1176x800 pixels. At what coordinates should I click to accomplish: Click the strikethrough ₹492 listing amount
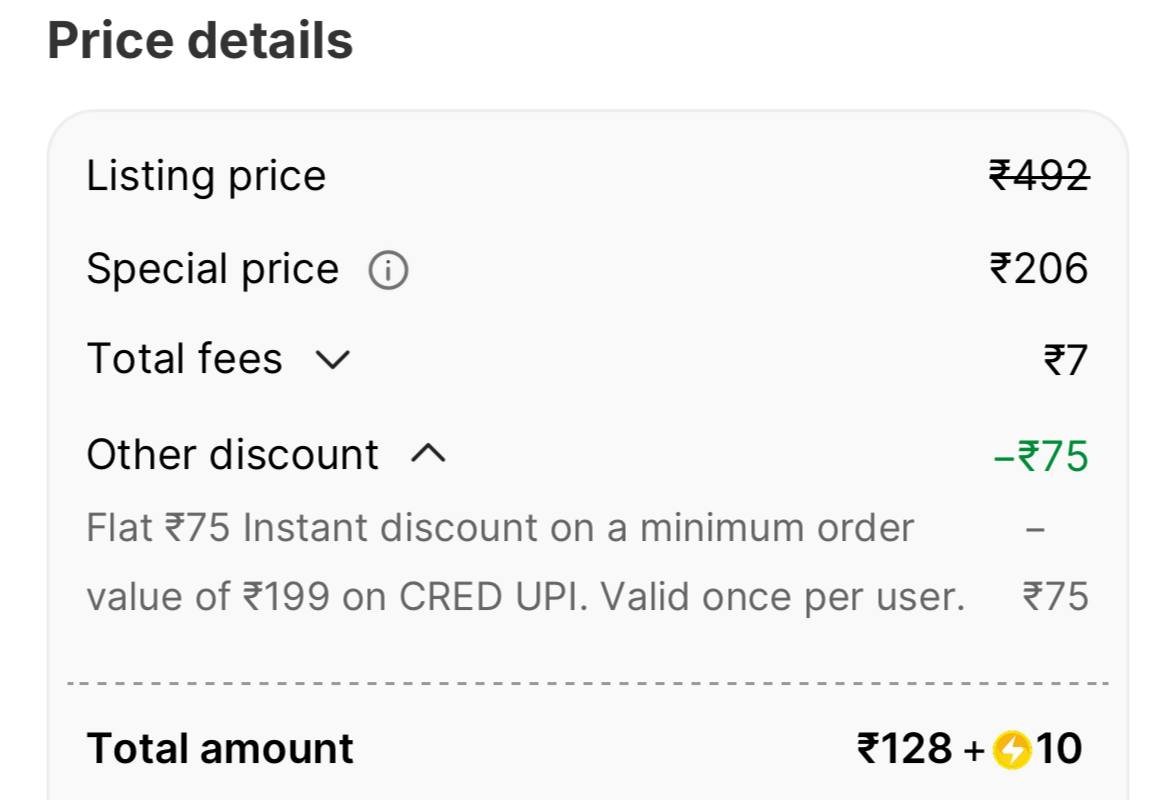click(x=1038, y=176)
